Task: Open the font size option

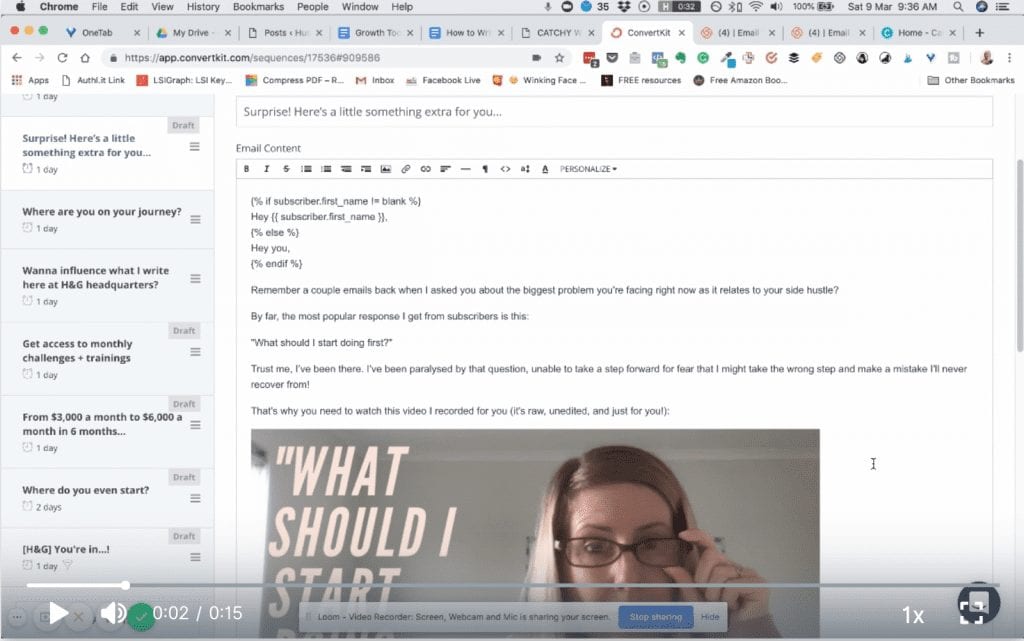Action: click(525, 169)
